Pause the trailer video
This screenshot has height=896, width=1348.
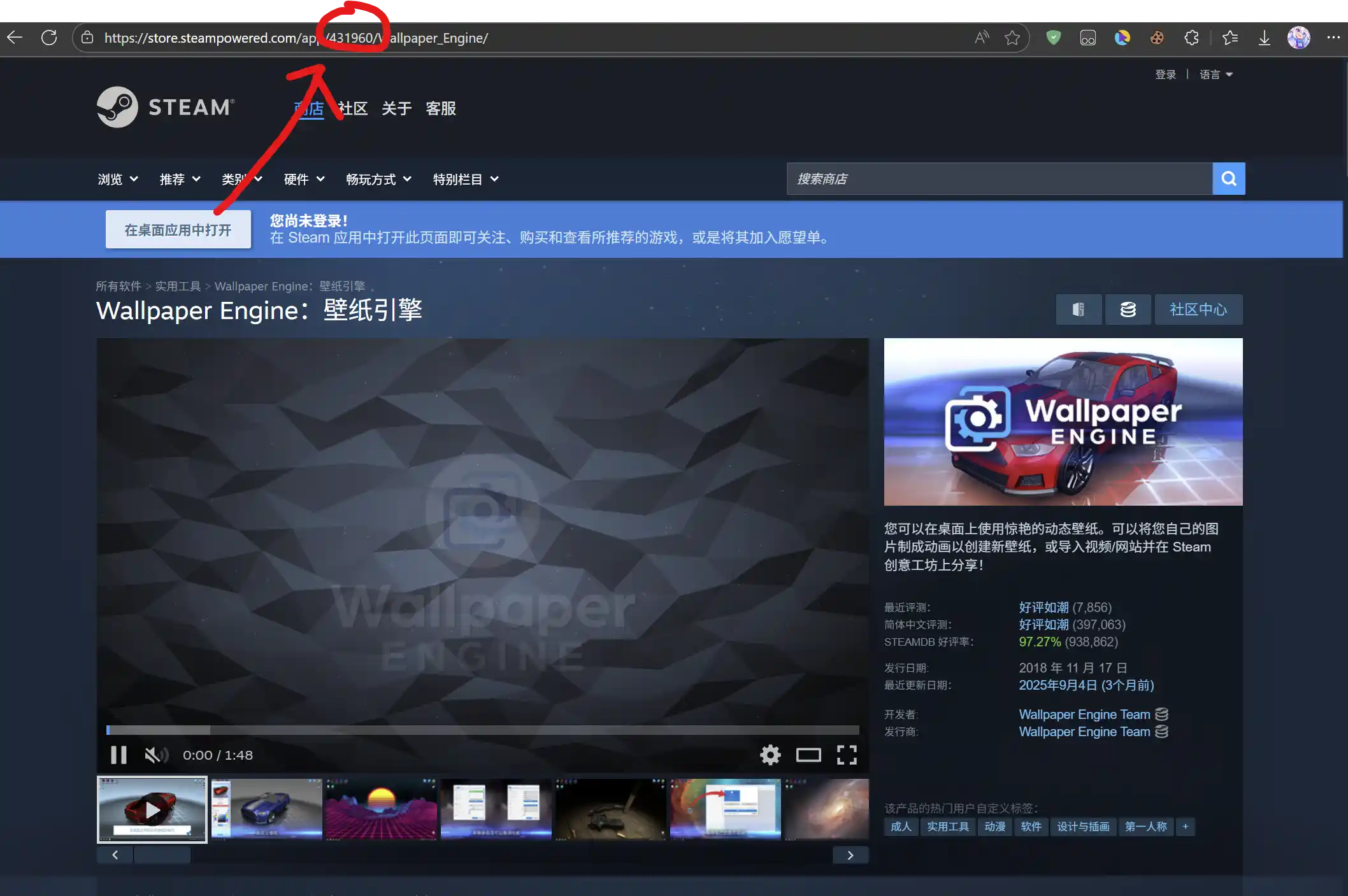tap(118, 755)
